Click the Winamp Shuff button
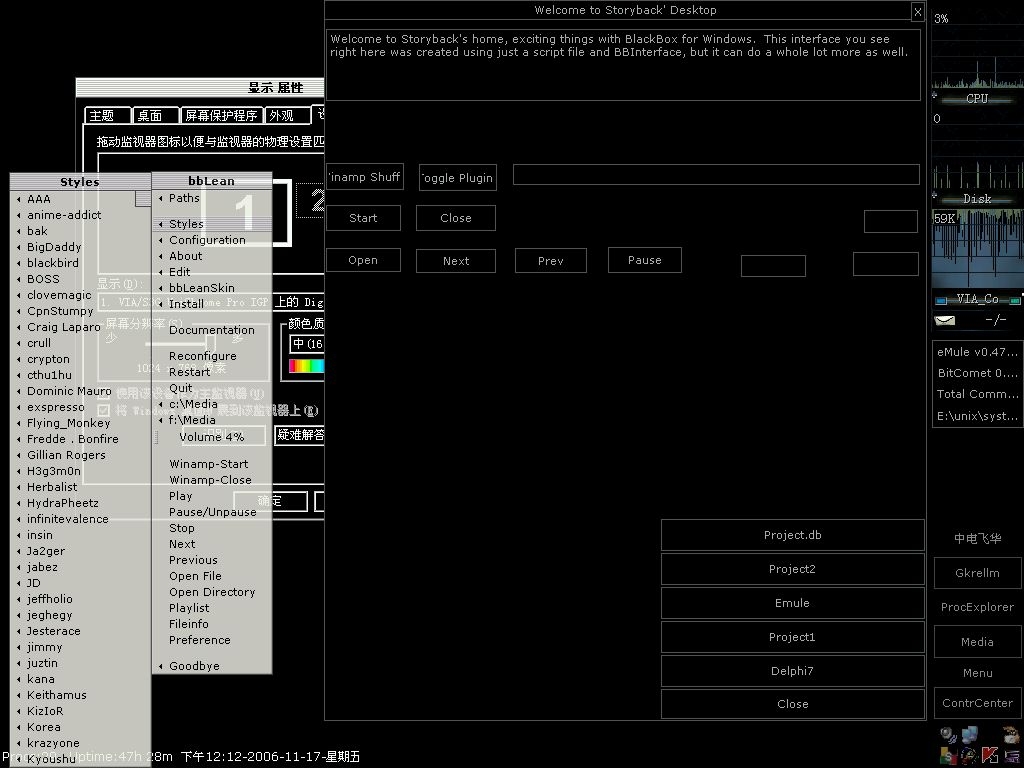 click(x=364, y=177)
